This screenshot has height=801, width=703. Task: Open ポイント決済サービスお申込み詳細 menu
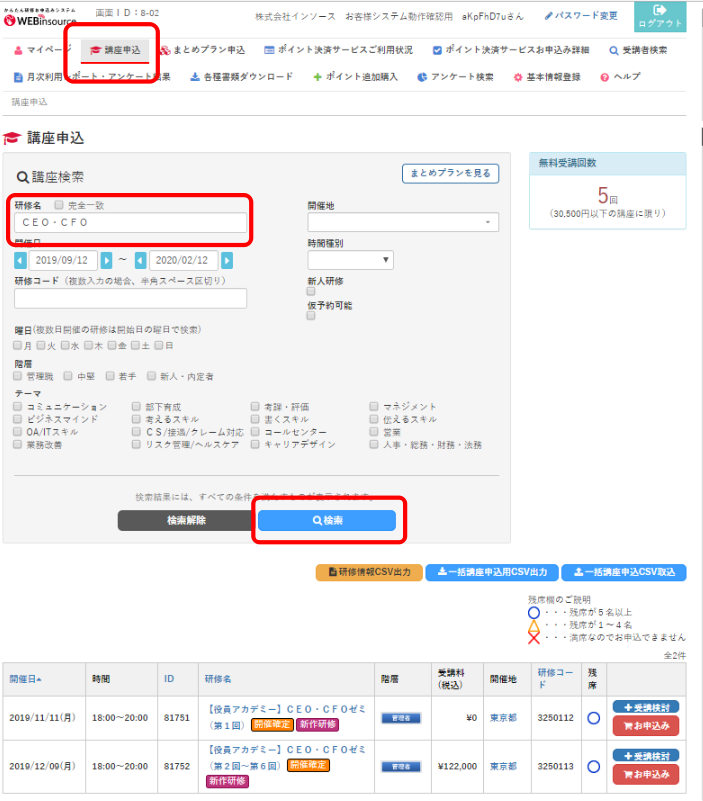[511, 50]
